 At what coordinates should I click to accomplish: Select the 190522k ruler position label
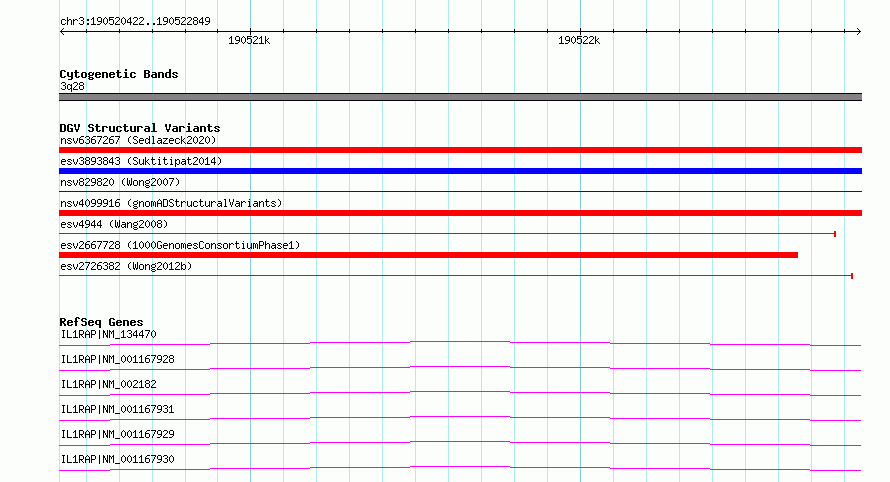click(579, 40)
